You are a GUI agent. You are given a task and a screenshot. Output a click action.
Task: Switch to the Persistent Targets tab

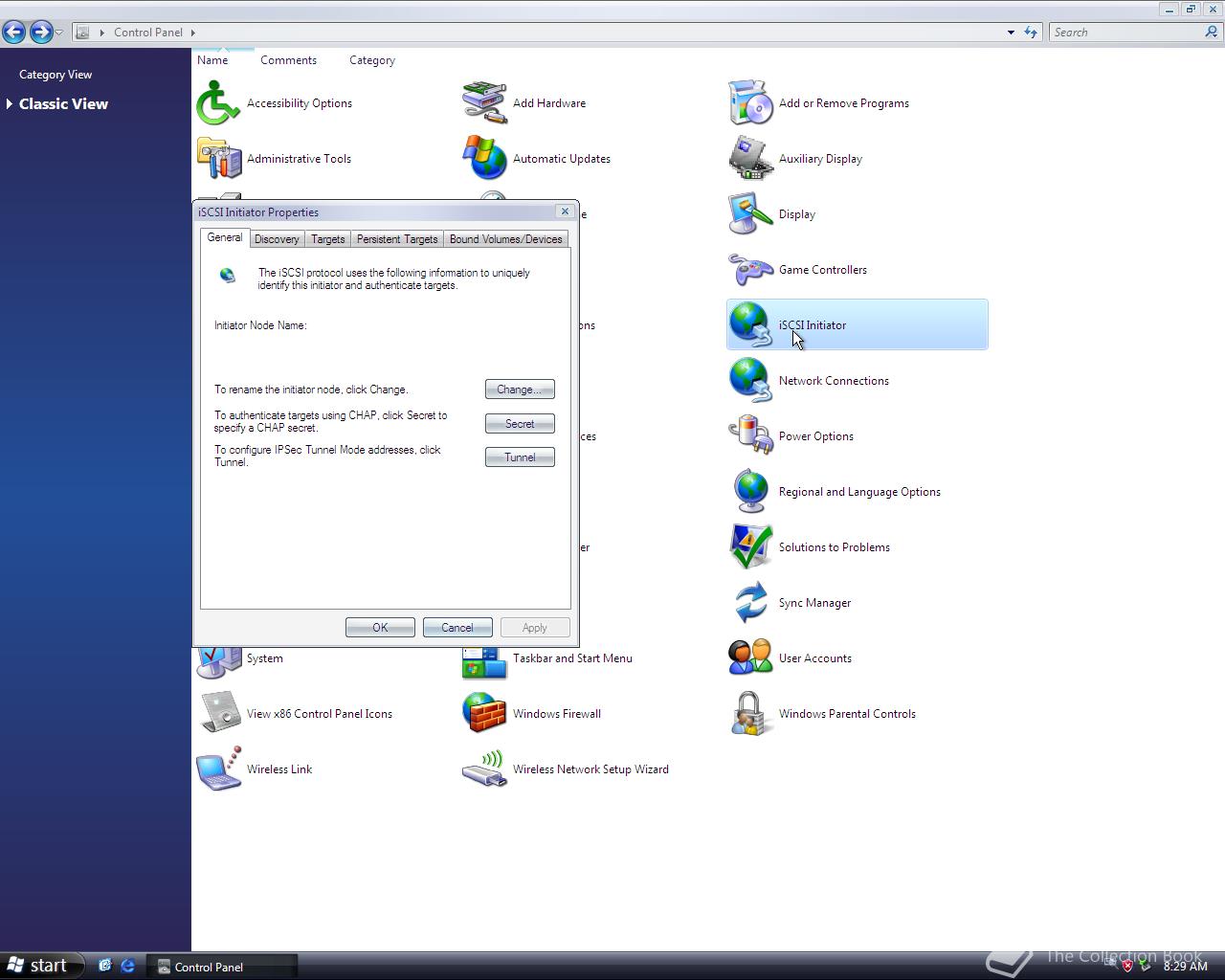click(x=397, y=239)
